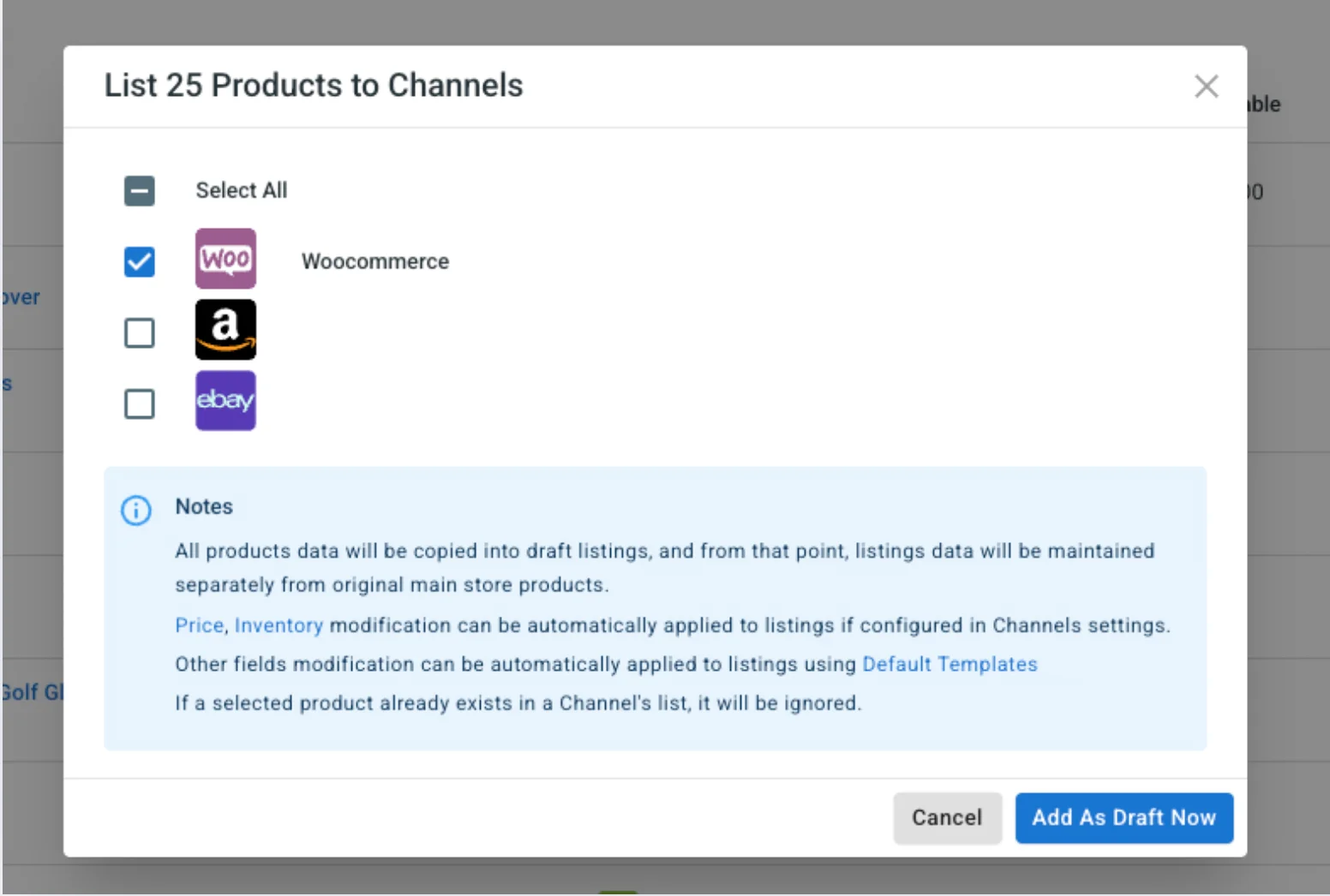Click the Notes info icon
This screenshot has width=1330, height=896.
pos(135,510)
